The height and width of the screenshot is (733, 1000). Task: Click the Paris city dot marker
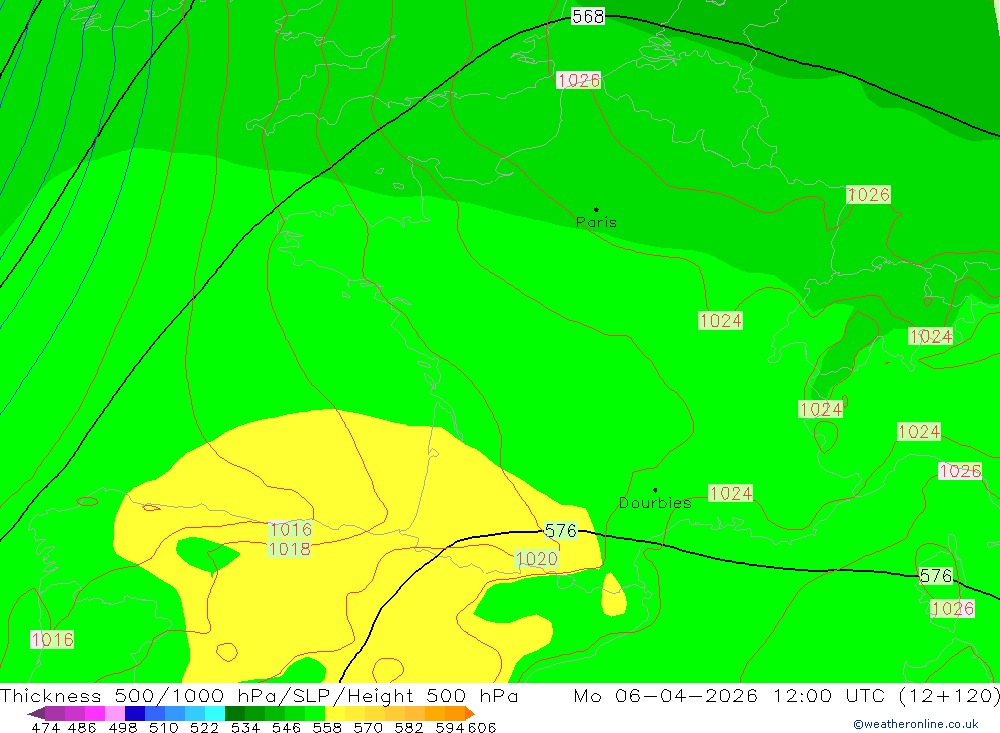point(596,209)
